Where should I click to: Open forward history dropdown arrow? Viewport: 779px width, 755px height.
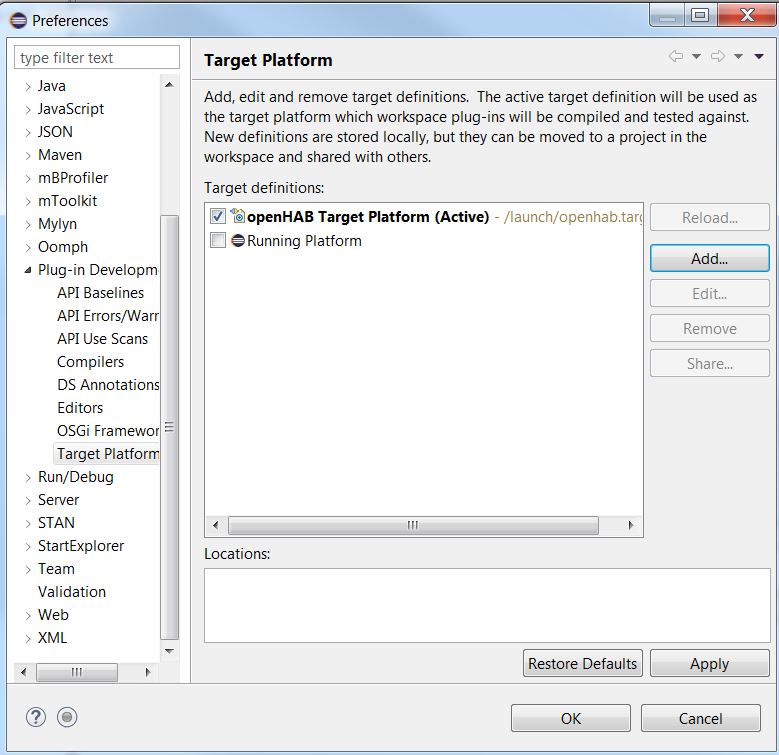pyautogui.click(x=739, y=57)
